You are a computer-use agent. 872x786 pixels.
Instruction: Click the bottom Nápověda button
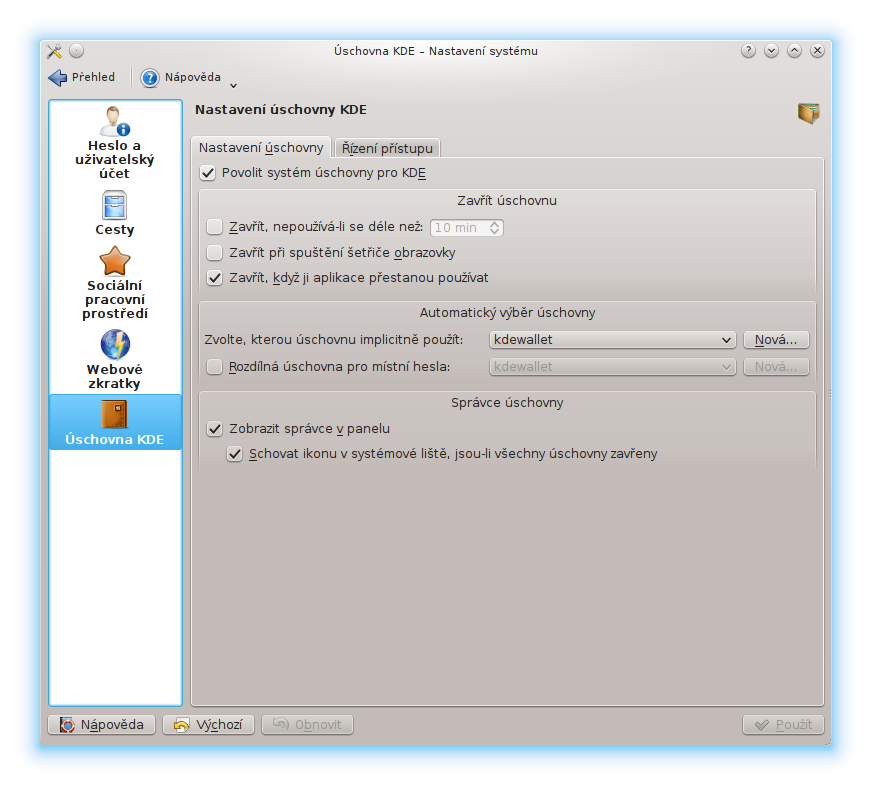coord(101,725)
